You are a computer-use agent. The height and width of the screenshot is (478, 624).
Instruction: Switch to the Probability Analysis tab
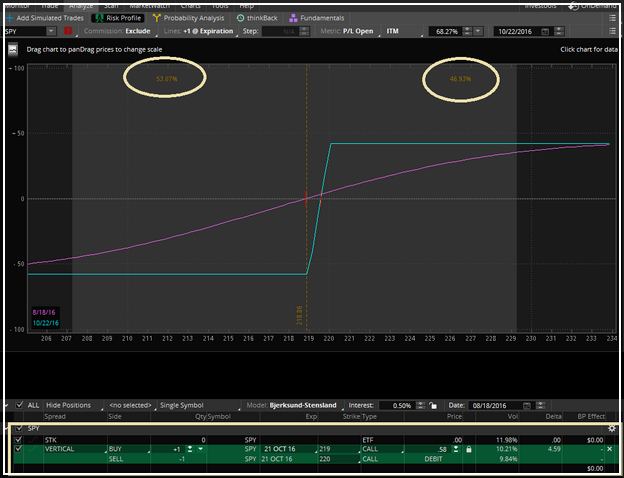(x=189, y=18)
